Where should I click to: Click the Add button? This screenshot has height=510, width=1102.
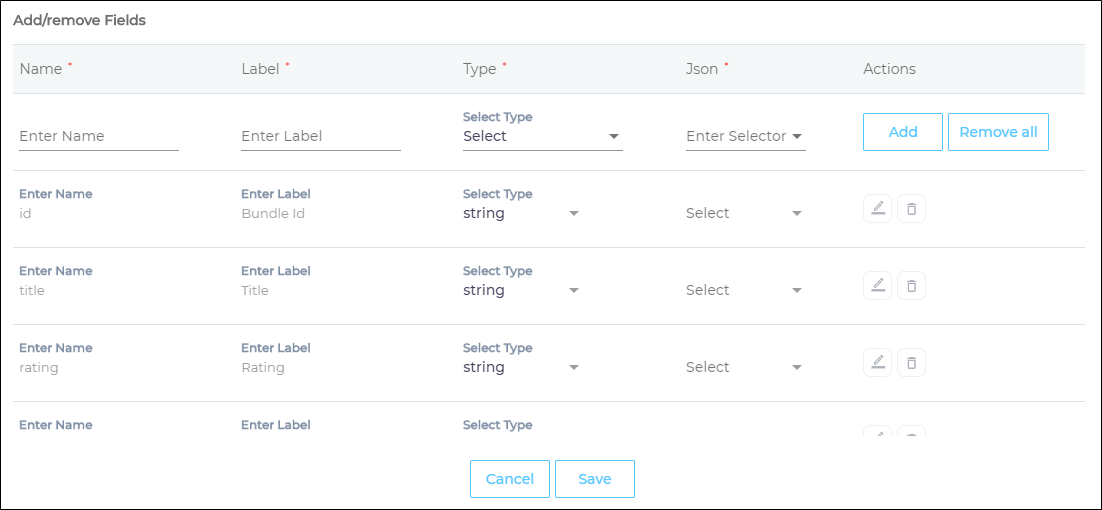[902, 132]
